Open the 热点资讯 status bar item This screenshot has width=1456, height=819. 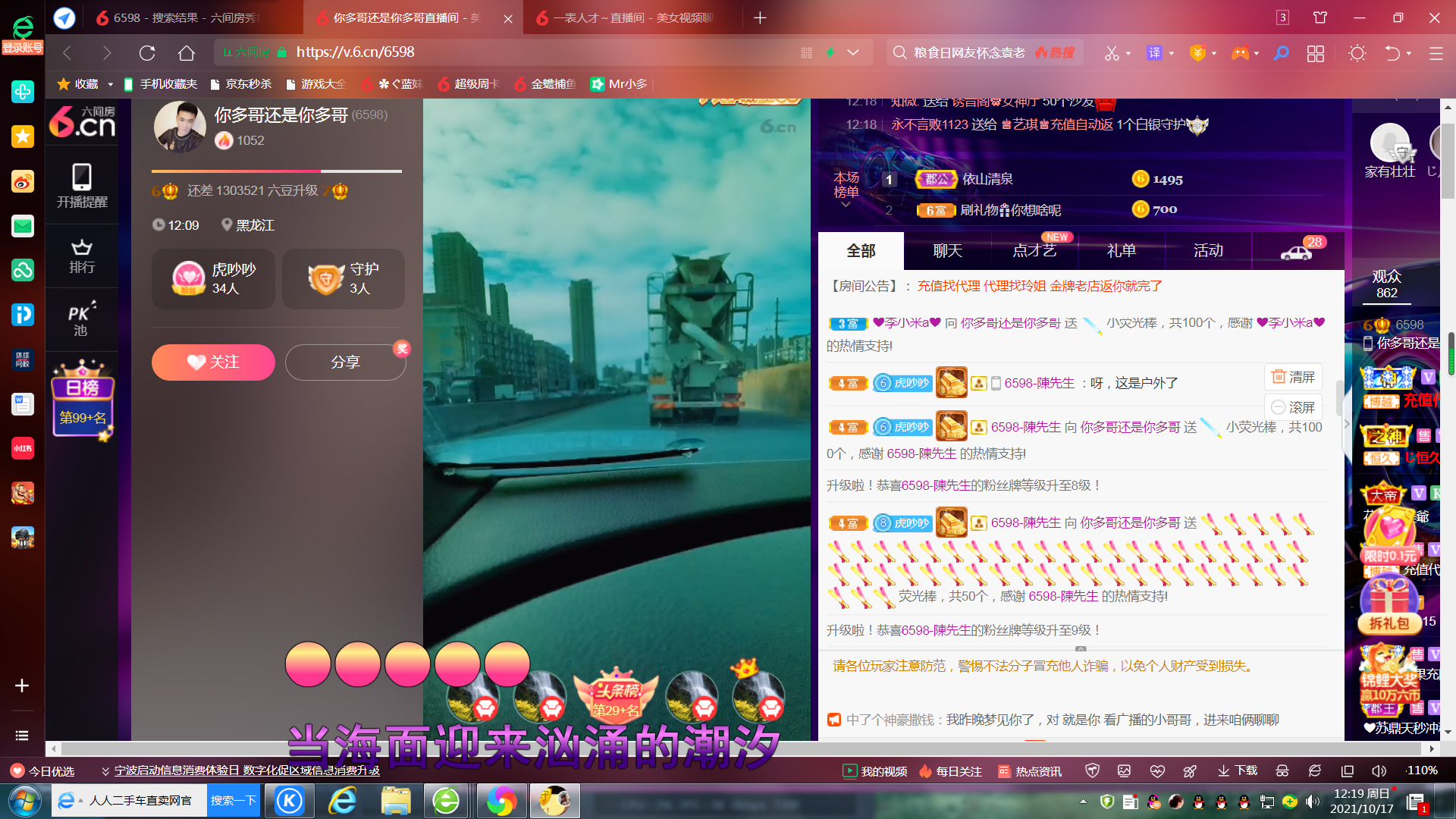coord(1030,771)
